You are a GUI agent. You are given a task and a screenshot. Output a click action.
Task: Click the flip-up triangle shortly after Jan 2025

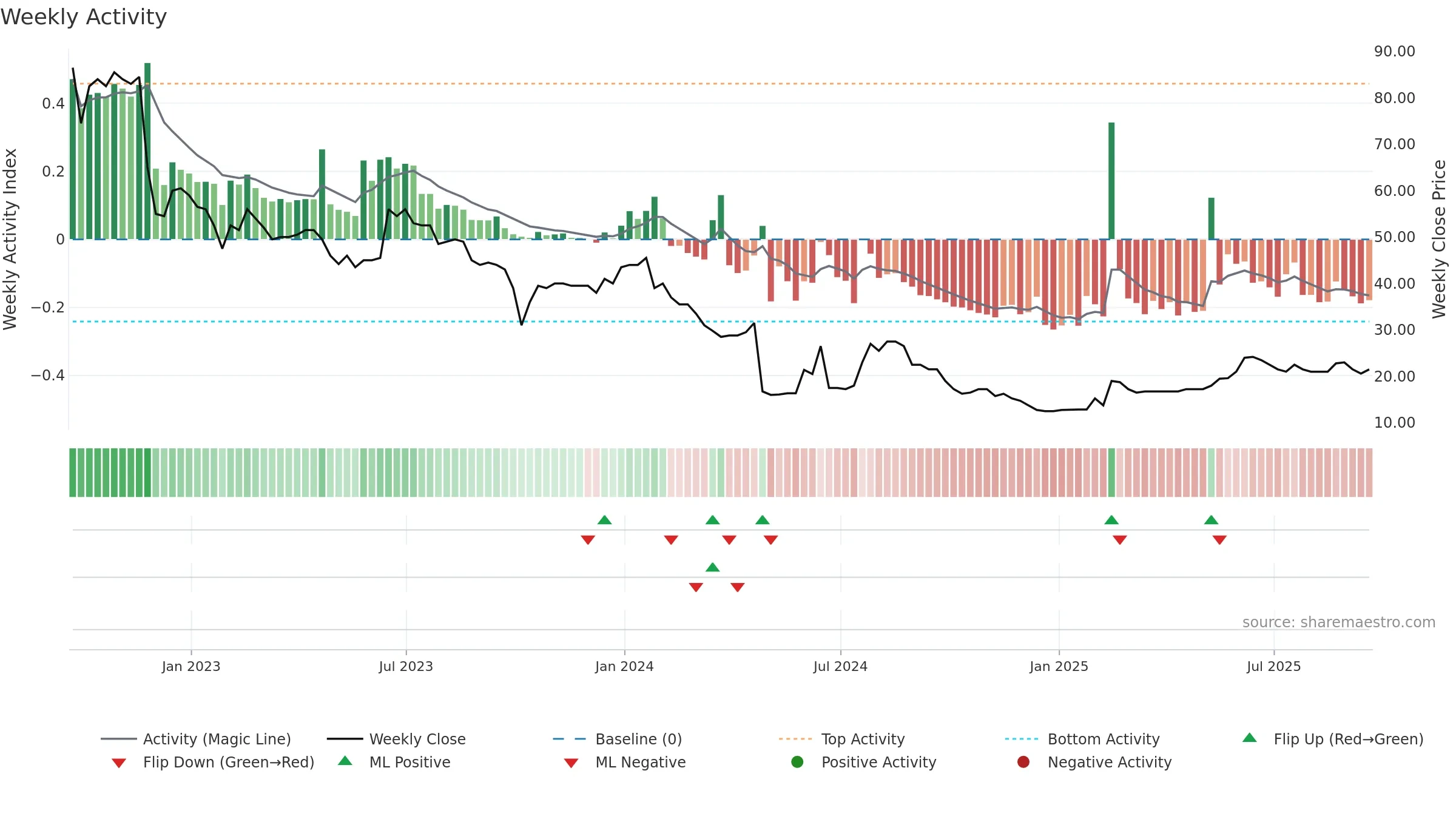[x=1111, y=520]
